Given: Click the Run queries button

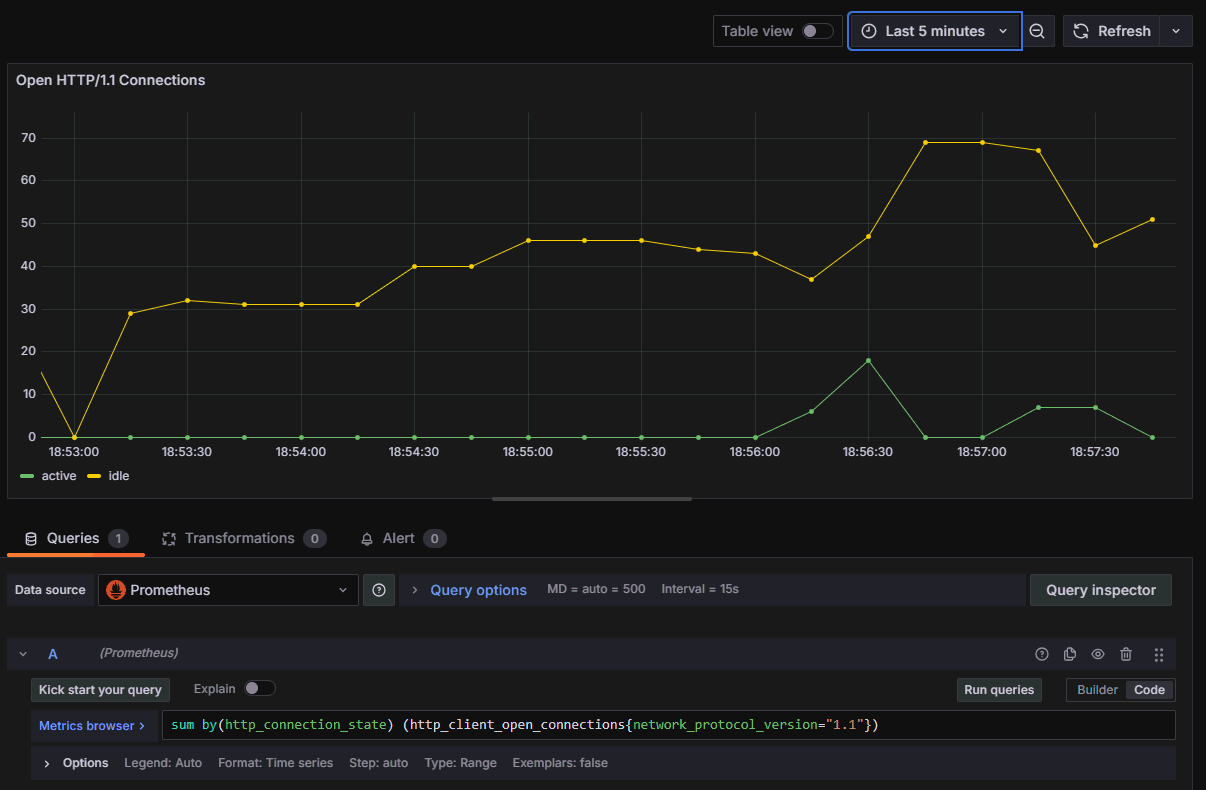Looking at the screenshot, I should click(998, 689).
